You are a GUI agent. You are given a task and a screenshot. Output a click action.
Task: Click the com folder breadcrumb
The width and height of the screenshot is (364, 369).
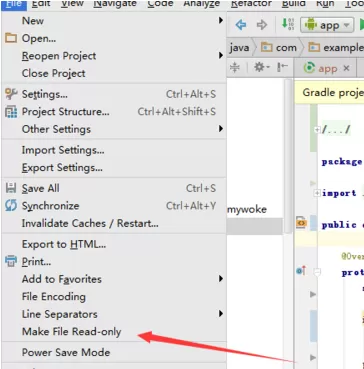coord(279,48)
